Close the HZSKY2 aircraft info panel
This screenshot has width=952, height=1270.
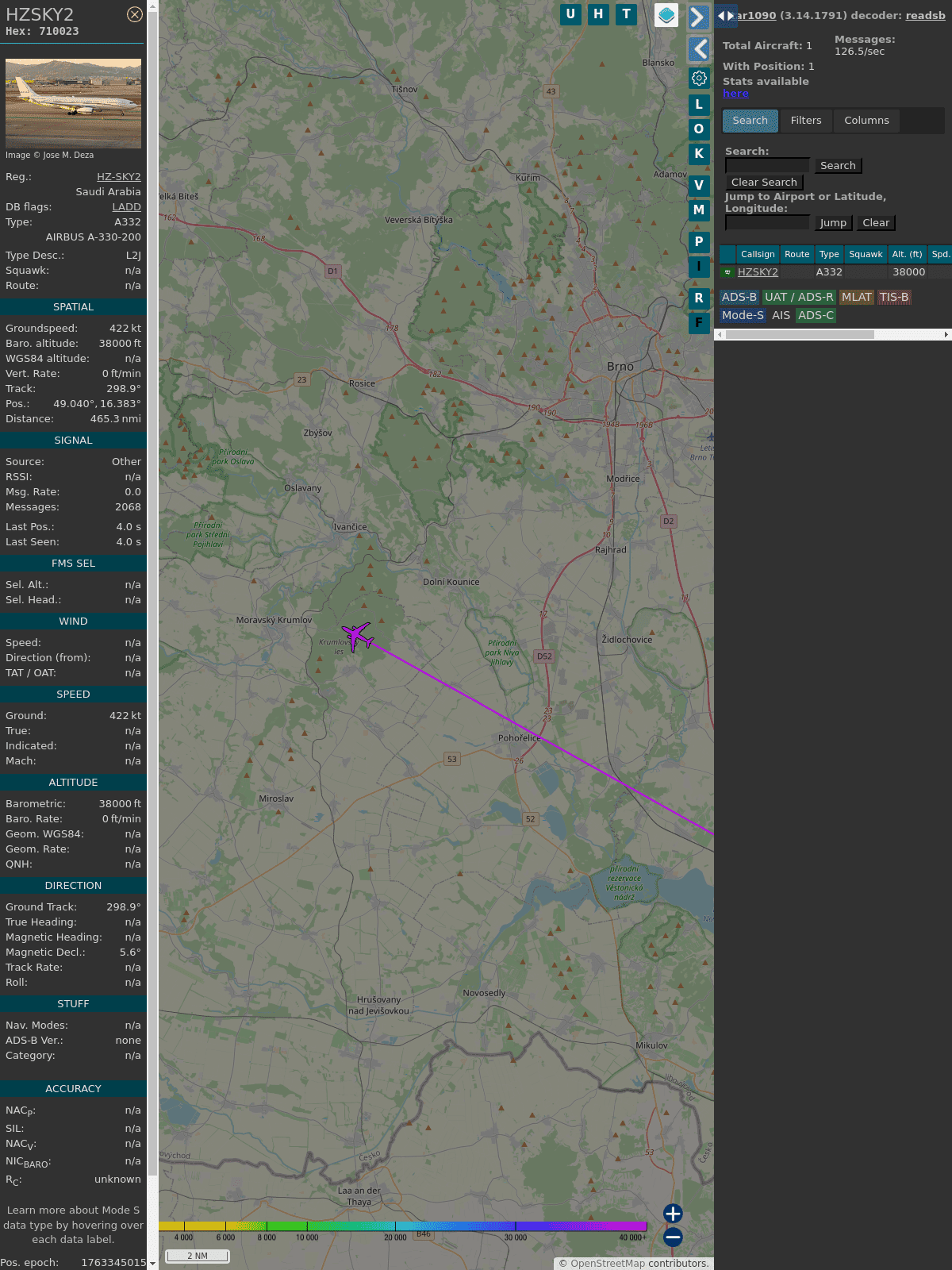(135, 14)
